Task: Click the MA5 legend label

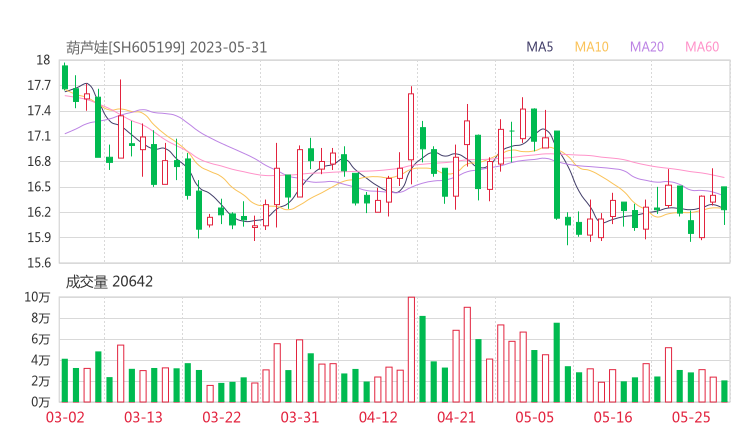Action: pyautogui.click(x=539, y=47)
